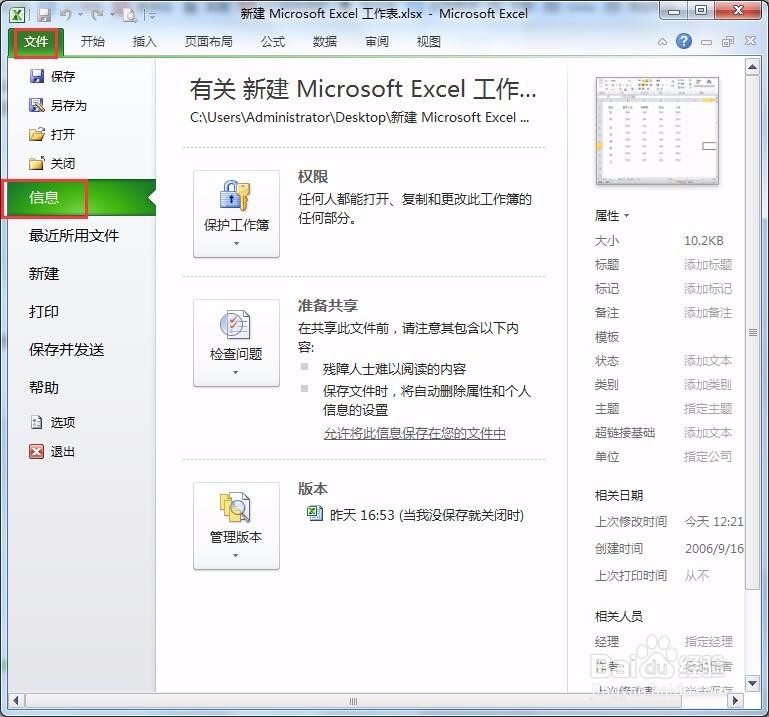This screenshot has height=717, width=769.
Task: Minimize the ribbon with the caret icon
Action: 662,42
